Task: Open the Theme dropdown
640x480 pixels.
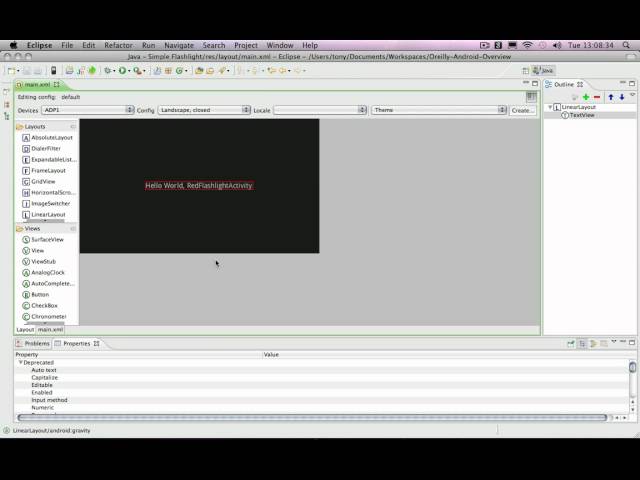Action: pyautogui.click(x=439, y=110)
